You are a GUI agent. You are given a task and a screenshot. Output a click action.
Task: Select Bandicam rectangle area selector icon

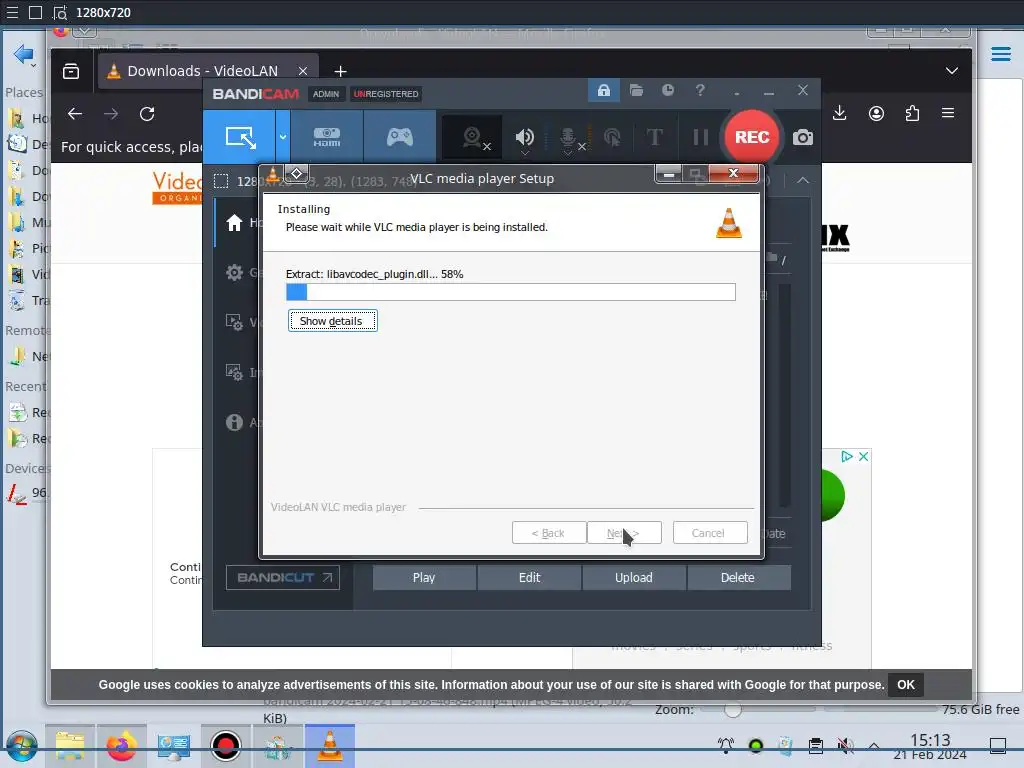click(x=221, y=181)
